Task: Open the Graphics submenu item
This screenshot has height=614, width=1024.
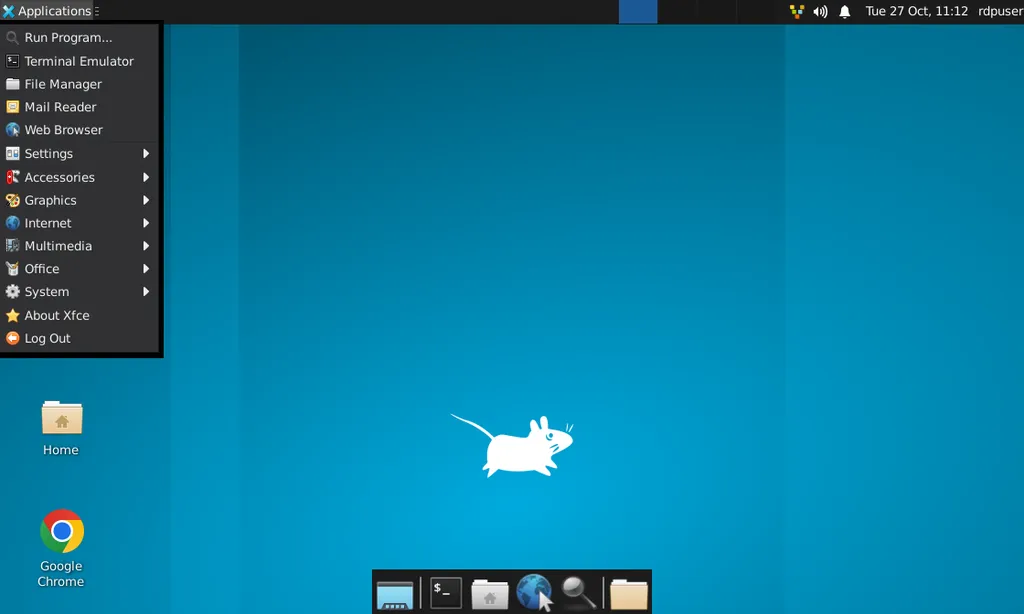Action: point(80,200)
